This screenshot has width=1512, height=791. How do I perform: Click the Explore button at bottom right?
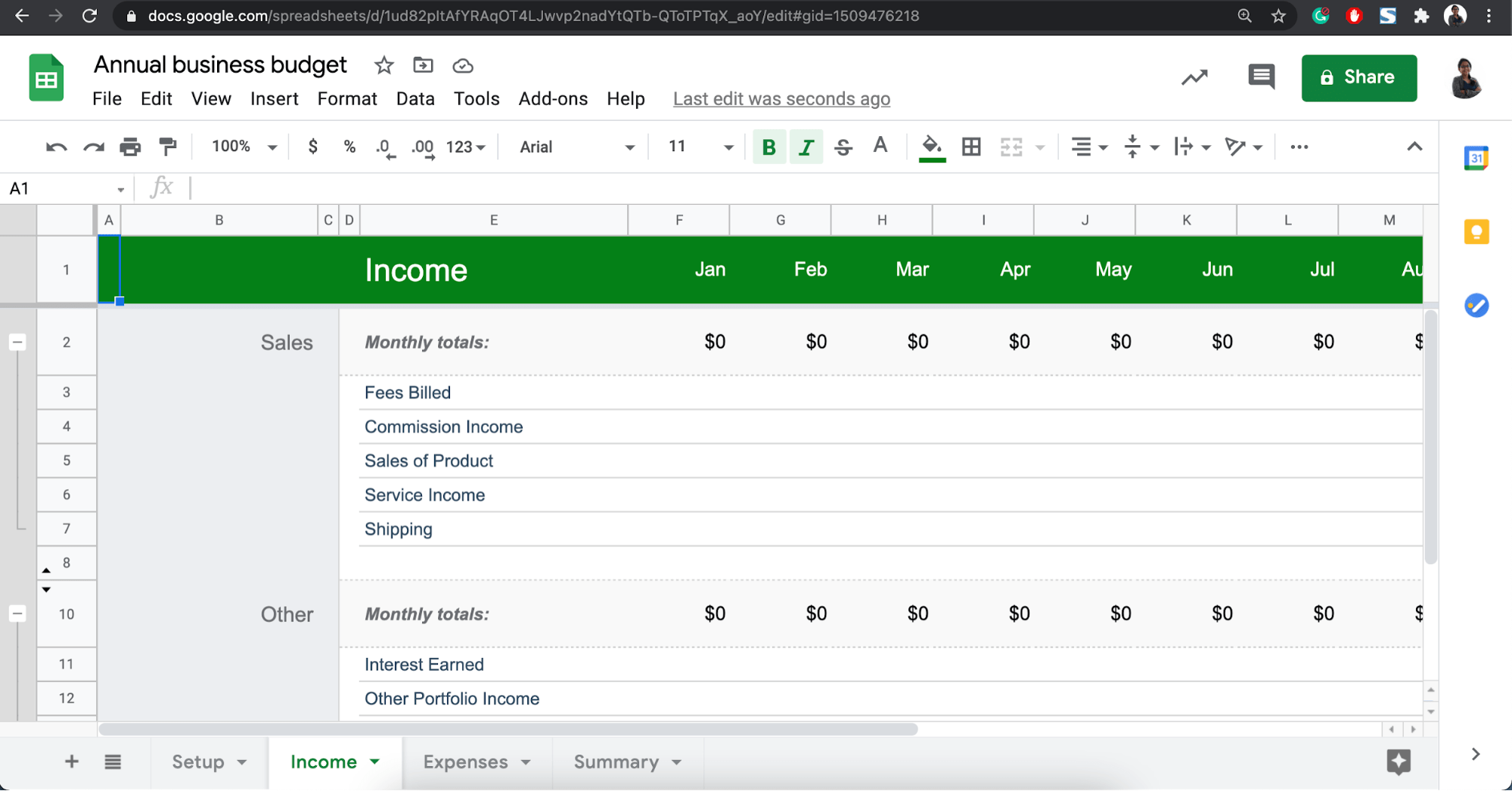pos(1398,762)
